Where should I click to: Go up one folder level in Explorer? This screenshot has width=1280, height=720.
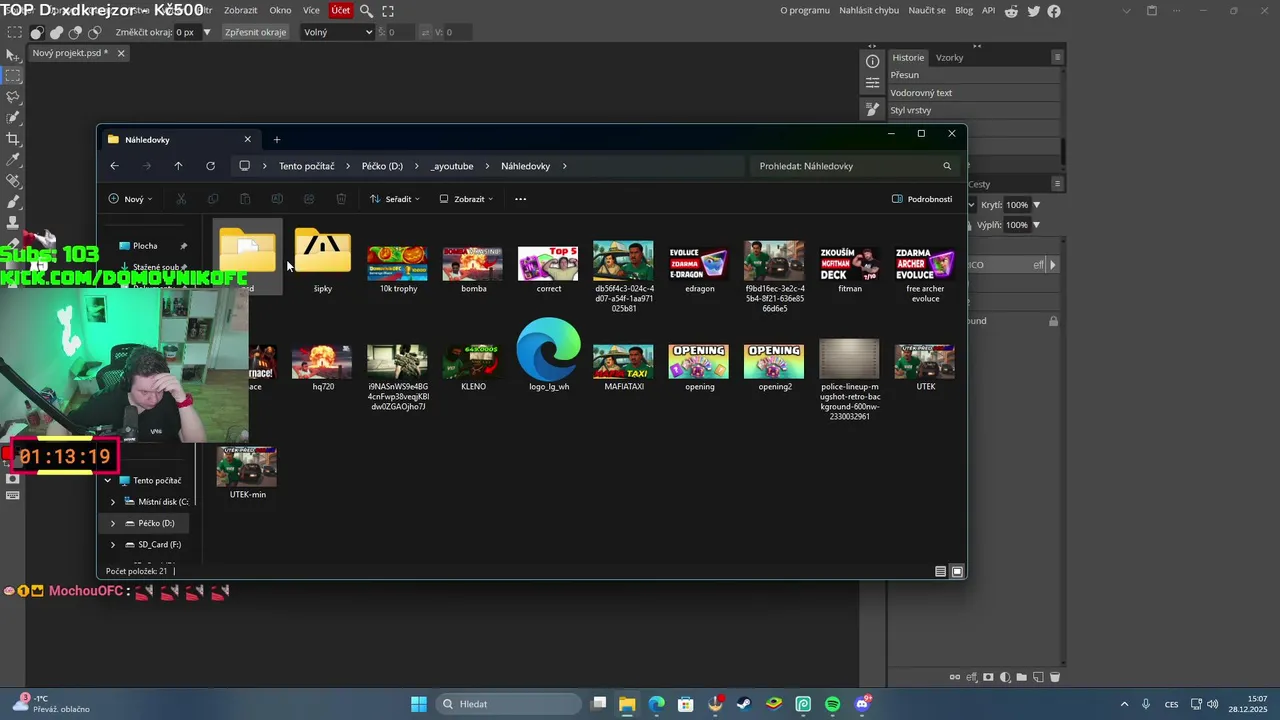[178, 166]
